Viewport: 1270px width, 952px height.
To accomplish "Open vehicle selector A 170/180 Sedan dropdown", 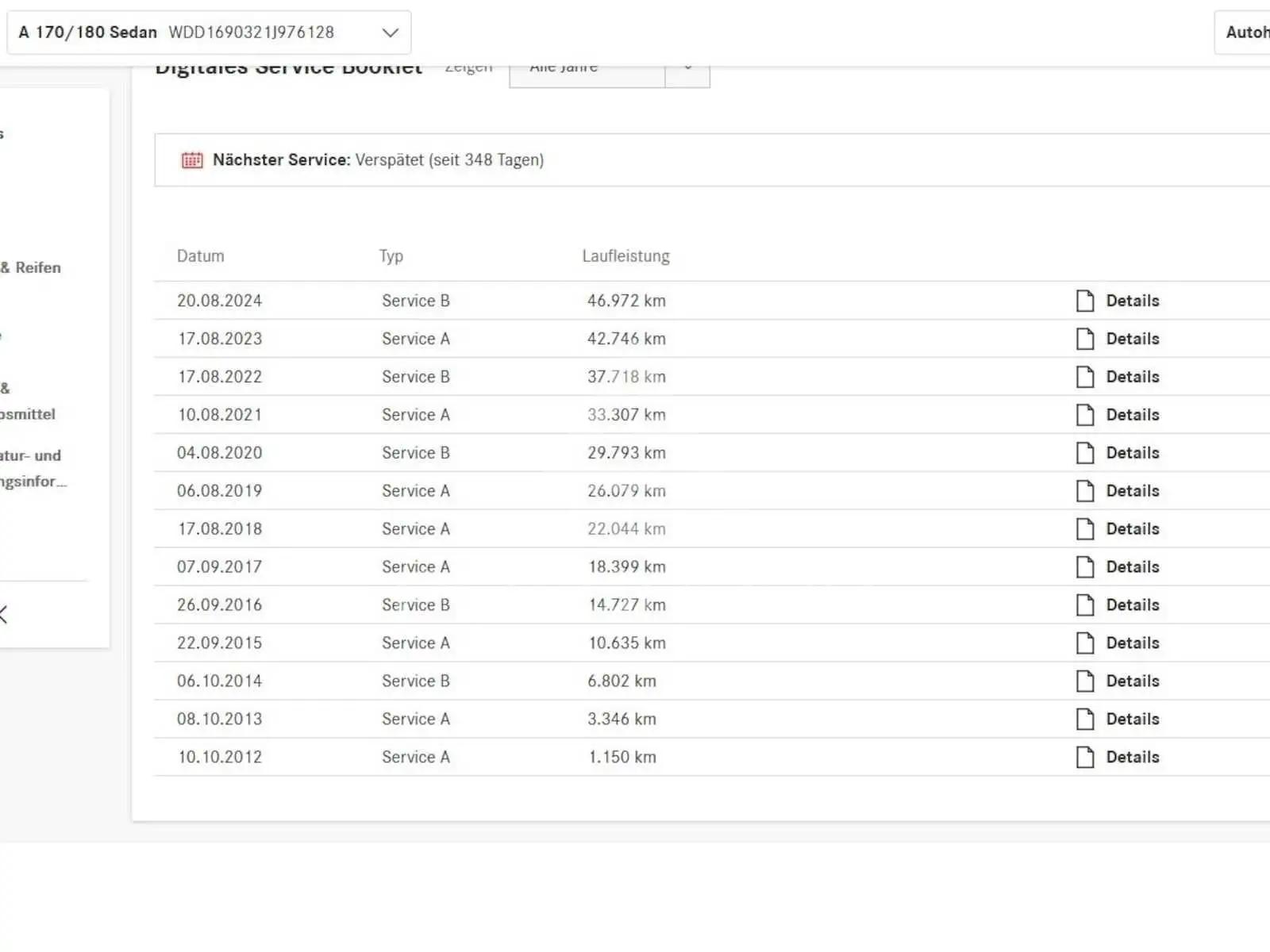I will (x=209, y=33).
